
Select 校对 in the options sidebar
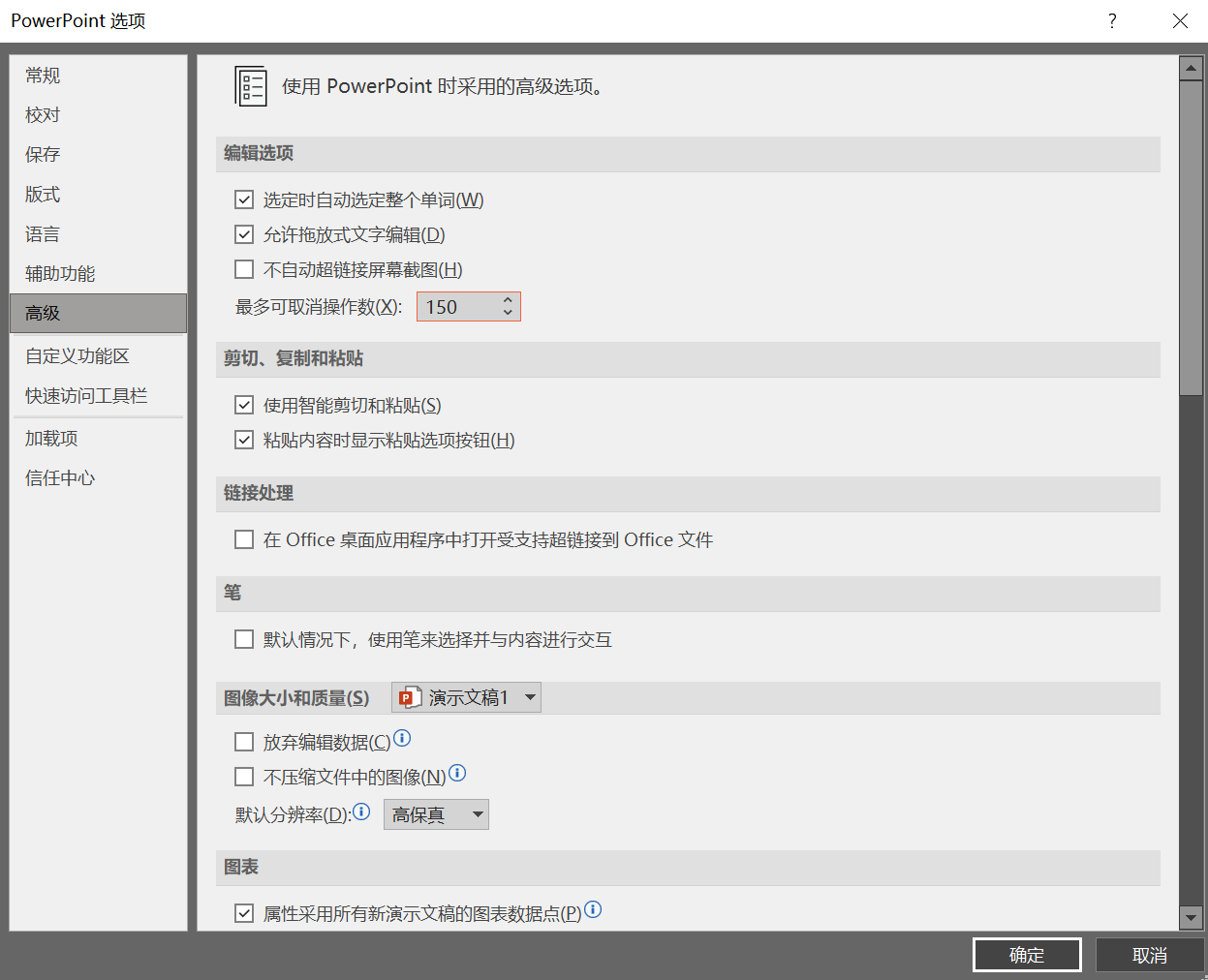[x=98, y=115]
